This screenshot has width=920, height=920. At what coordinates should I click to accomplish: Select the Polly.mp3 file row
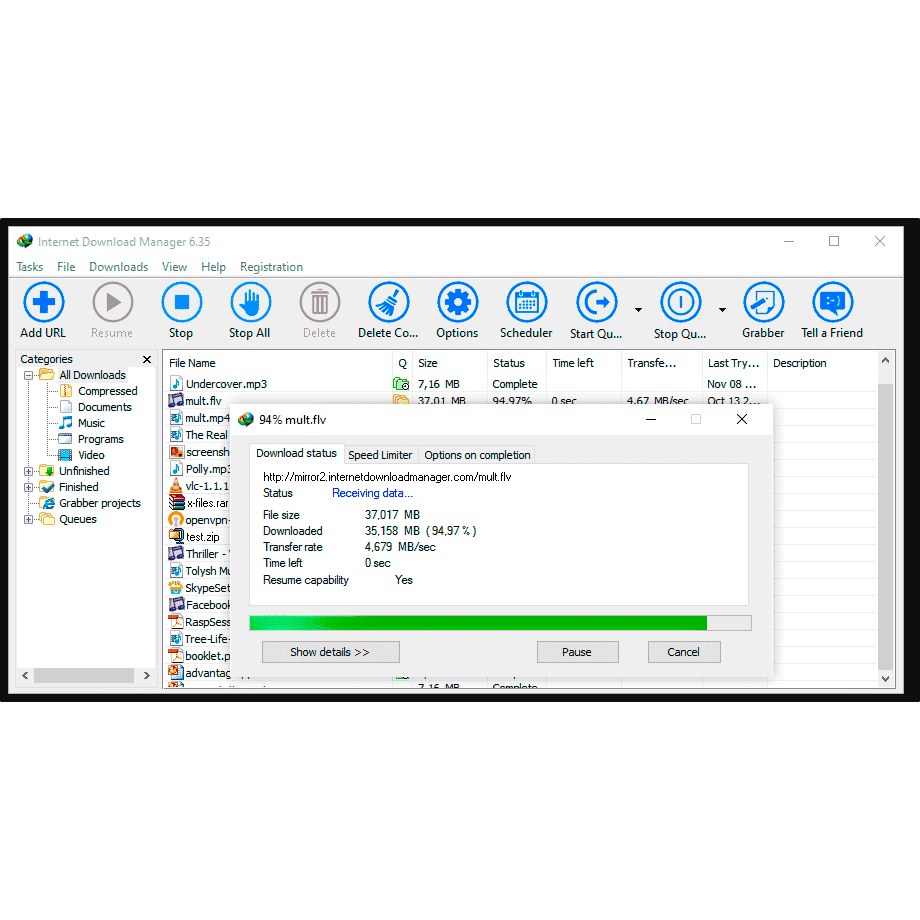[199, 469]
